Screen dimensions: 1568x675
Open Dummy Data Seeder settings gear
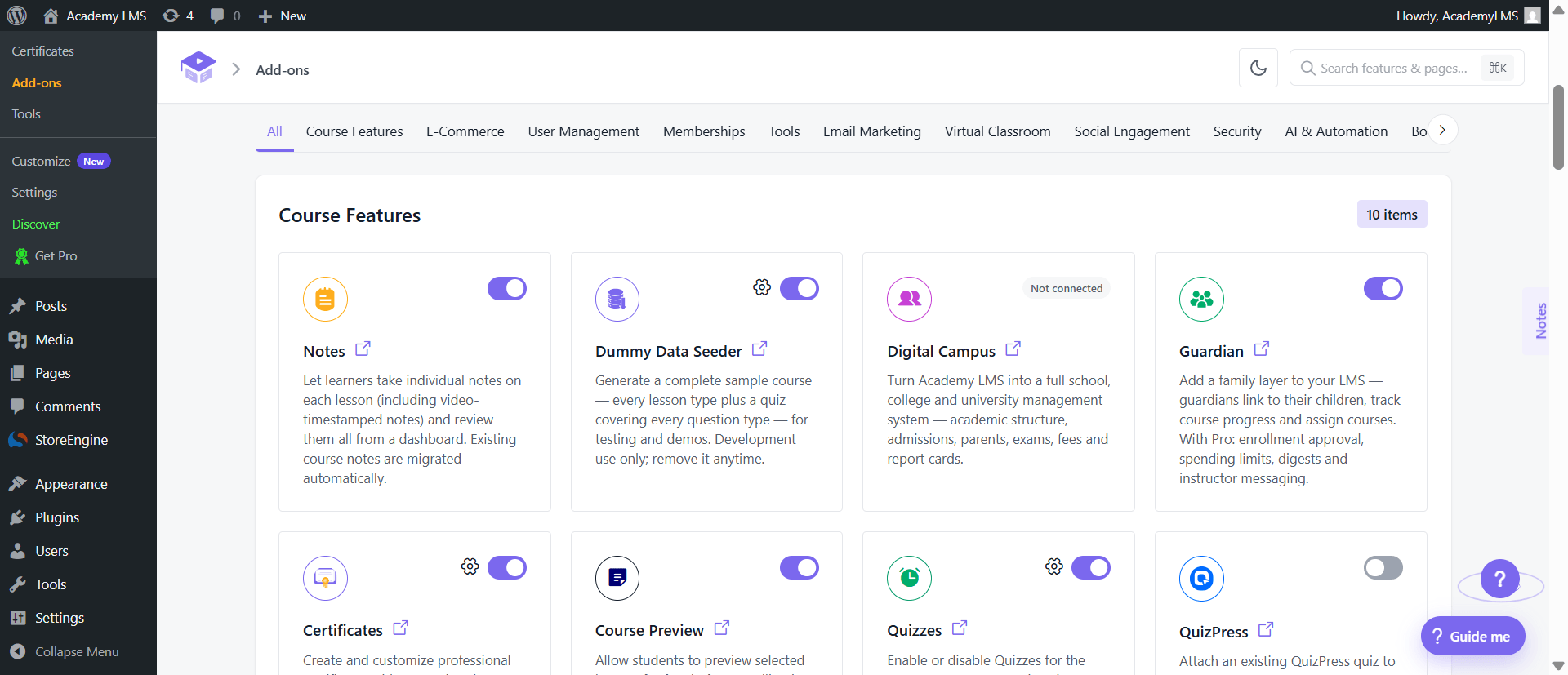tap(762, 287)
